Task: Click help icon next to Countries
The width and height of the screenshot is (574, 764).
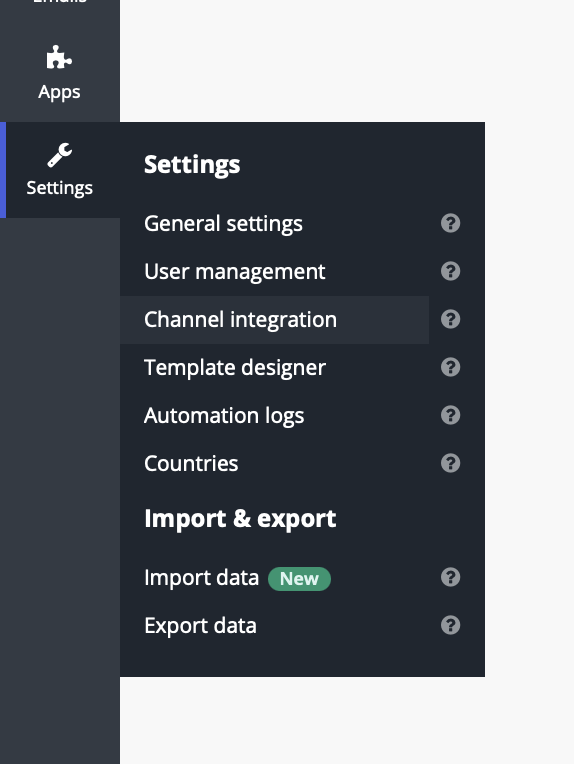Action: pyautogui.click(x=451, y=463)
